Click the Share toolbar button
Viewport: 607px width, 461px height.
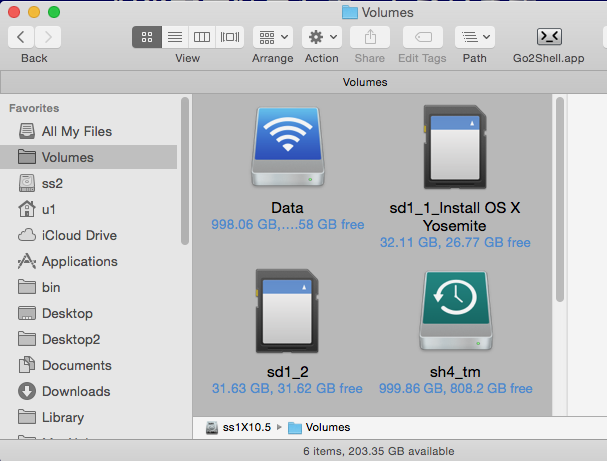point(371,37)
